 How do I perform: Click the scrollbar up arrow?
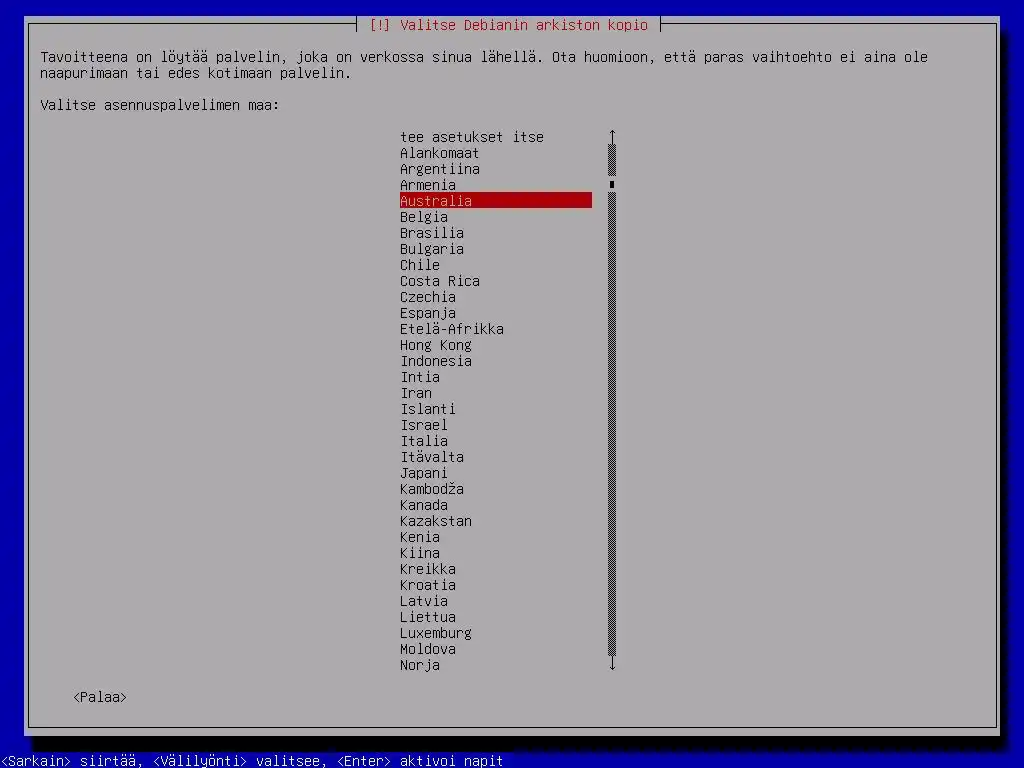point(612,136)
